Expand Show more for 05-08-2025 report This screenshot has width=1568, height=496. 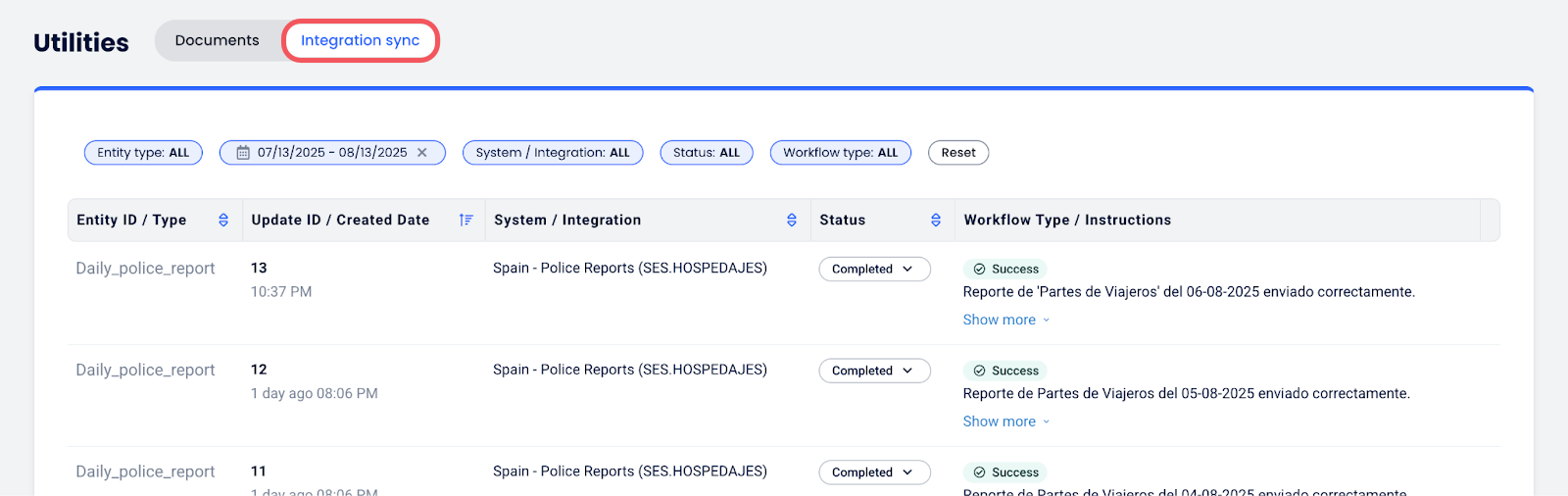point(1005,422)
